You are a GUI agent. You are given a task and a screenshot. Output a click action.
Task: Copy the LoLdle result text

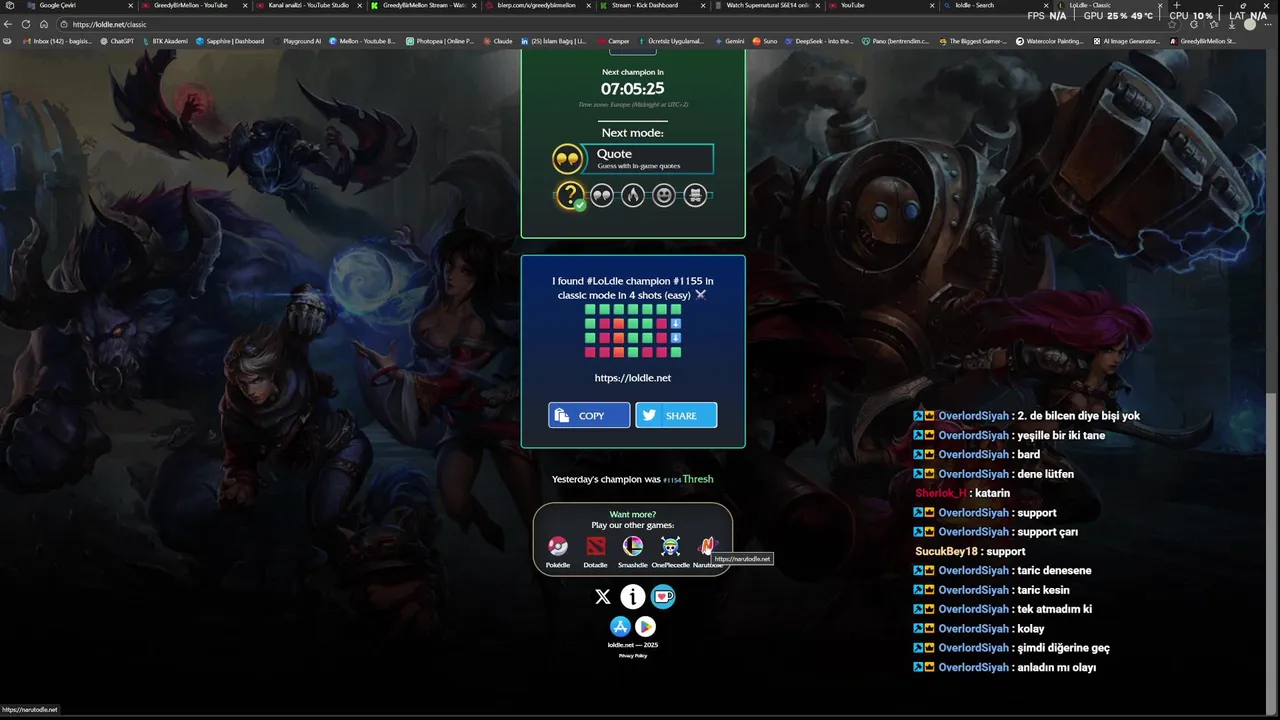(x=589, y=415)
